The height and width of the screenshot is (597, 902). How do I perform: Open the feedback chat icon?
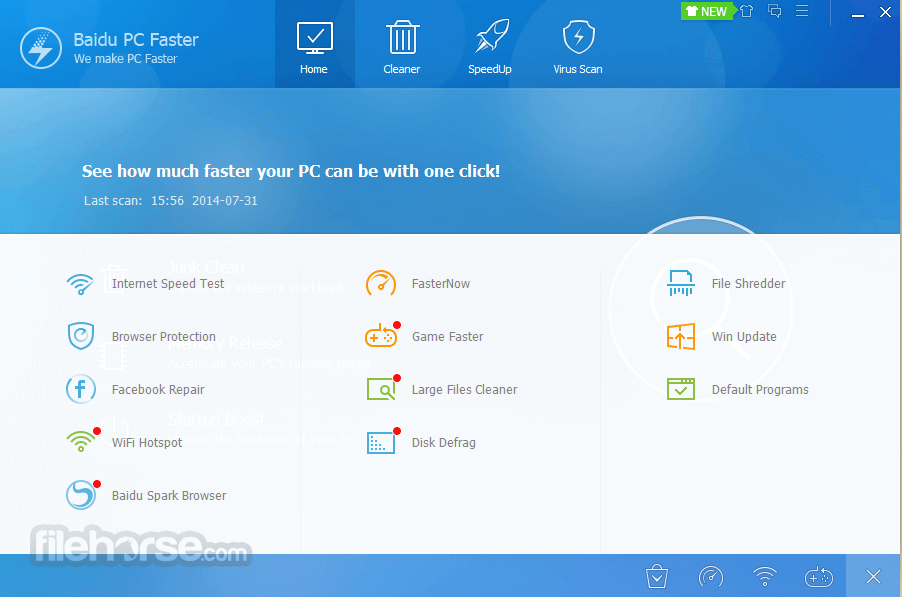click(775, 11)
